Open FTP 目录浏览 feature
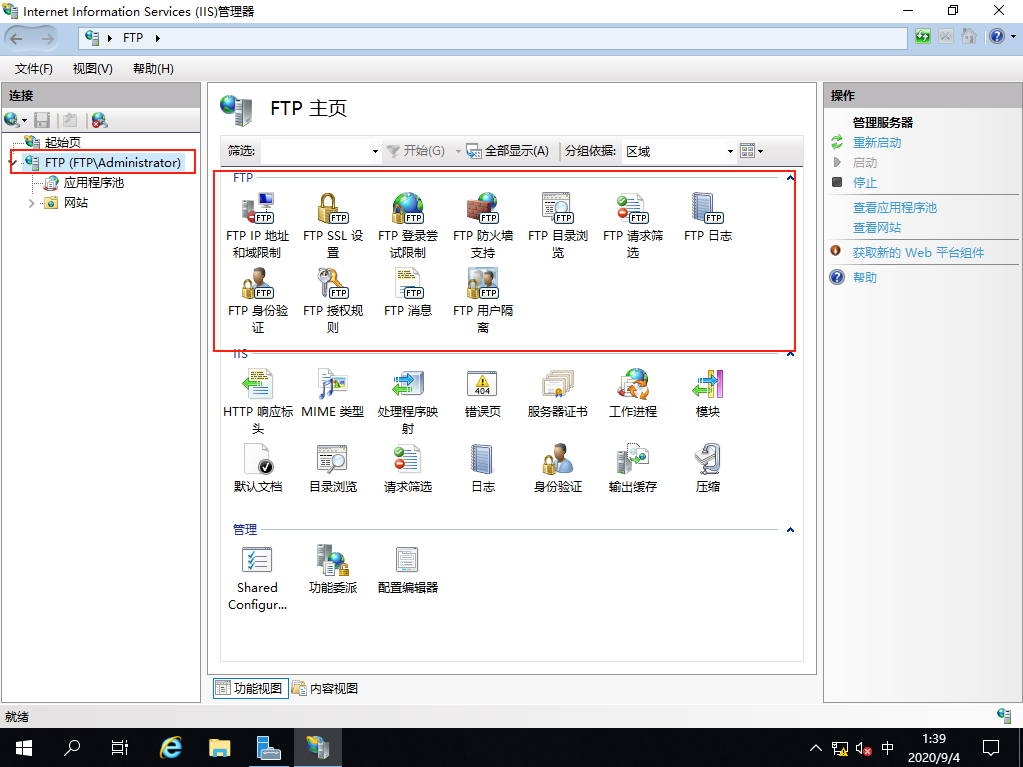This screenshot has width=1023, height=767. [x=558, y=226]
